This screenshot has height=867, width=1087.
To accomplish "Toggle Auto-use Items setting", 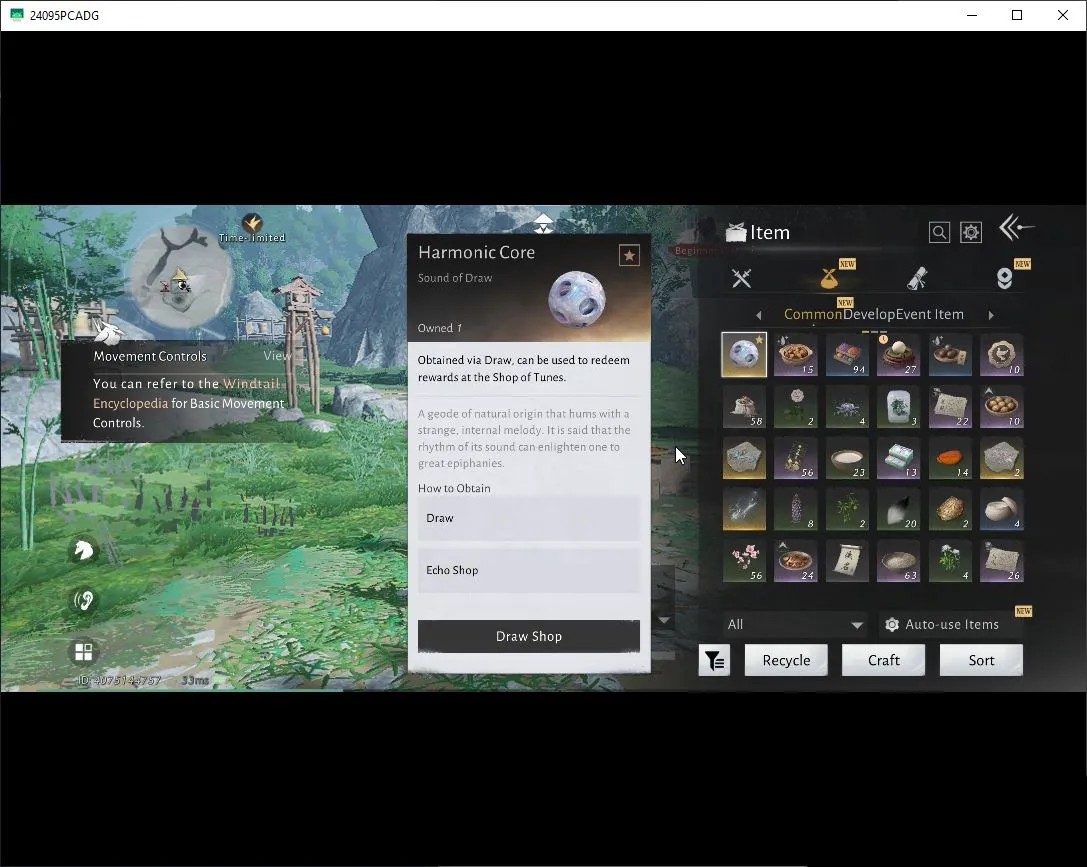I will pyautogui.click(x=943, y=624).
